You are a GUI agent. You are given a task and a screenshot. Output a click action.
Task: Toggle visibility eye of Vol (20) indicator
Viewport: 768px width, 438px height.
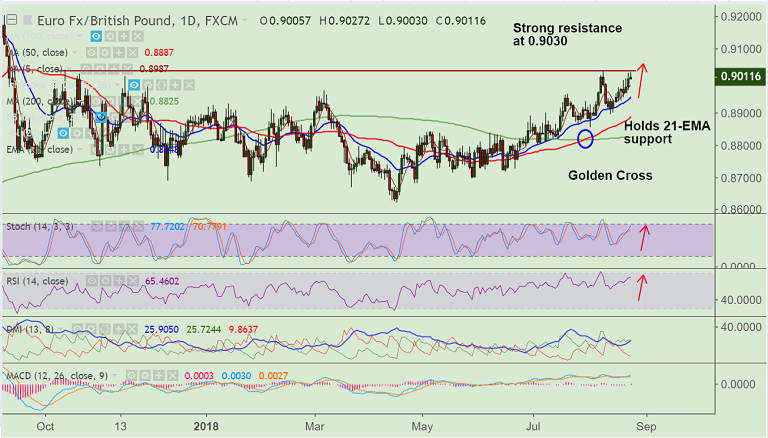coord(63,133)
